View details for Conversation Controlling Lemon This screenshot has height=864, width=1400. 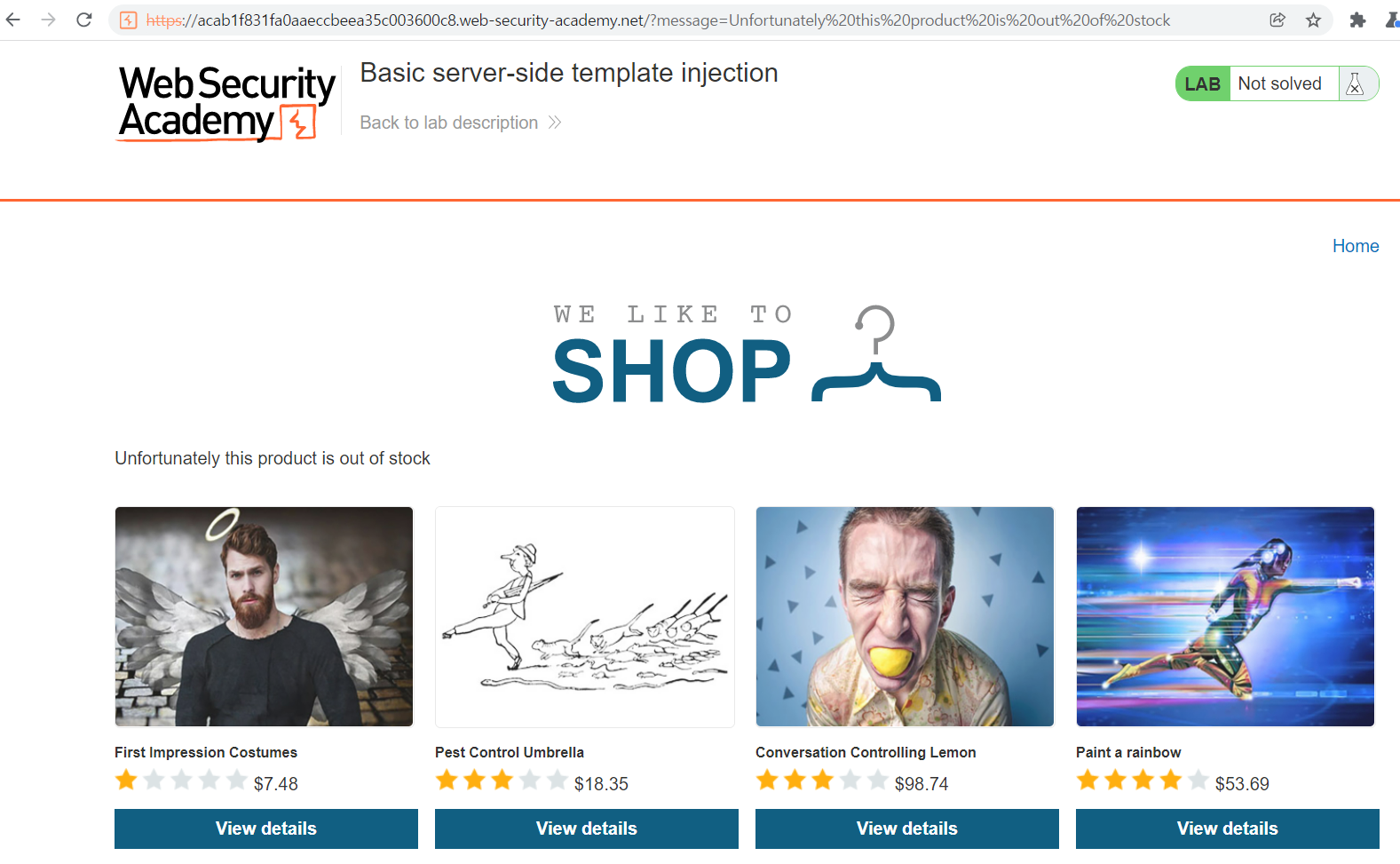[x=907, y=828]
